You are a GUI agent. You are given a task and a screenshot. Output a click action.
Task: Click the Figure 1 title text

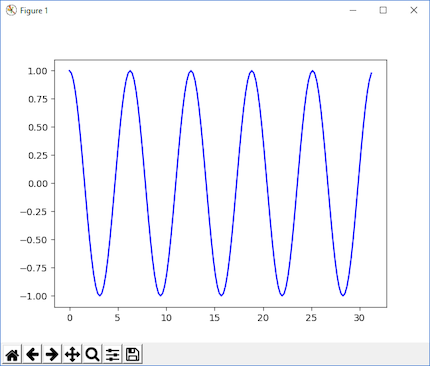[34, 11]
